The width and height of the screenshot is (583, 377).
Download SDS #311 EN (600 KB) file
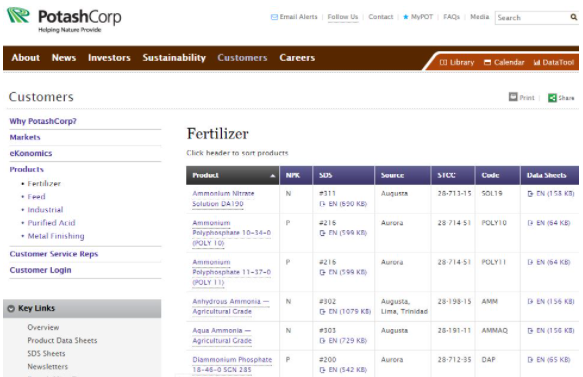pyautogui.click(x=343, y=204)
